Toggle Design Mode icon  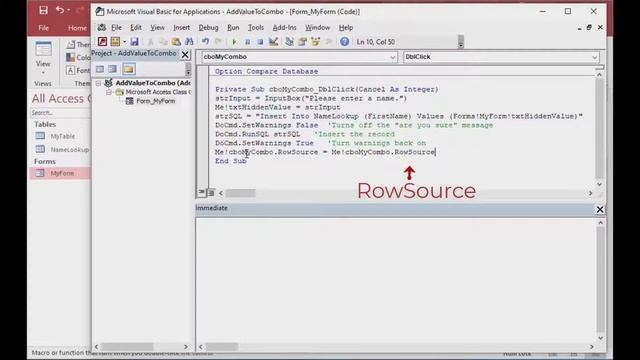click(273, 42)
